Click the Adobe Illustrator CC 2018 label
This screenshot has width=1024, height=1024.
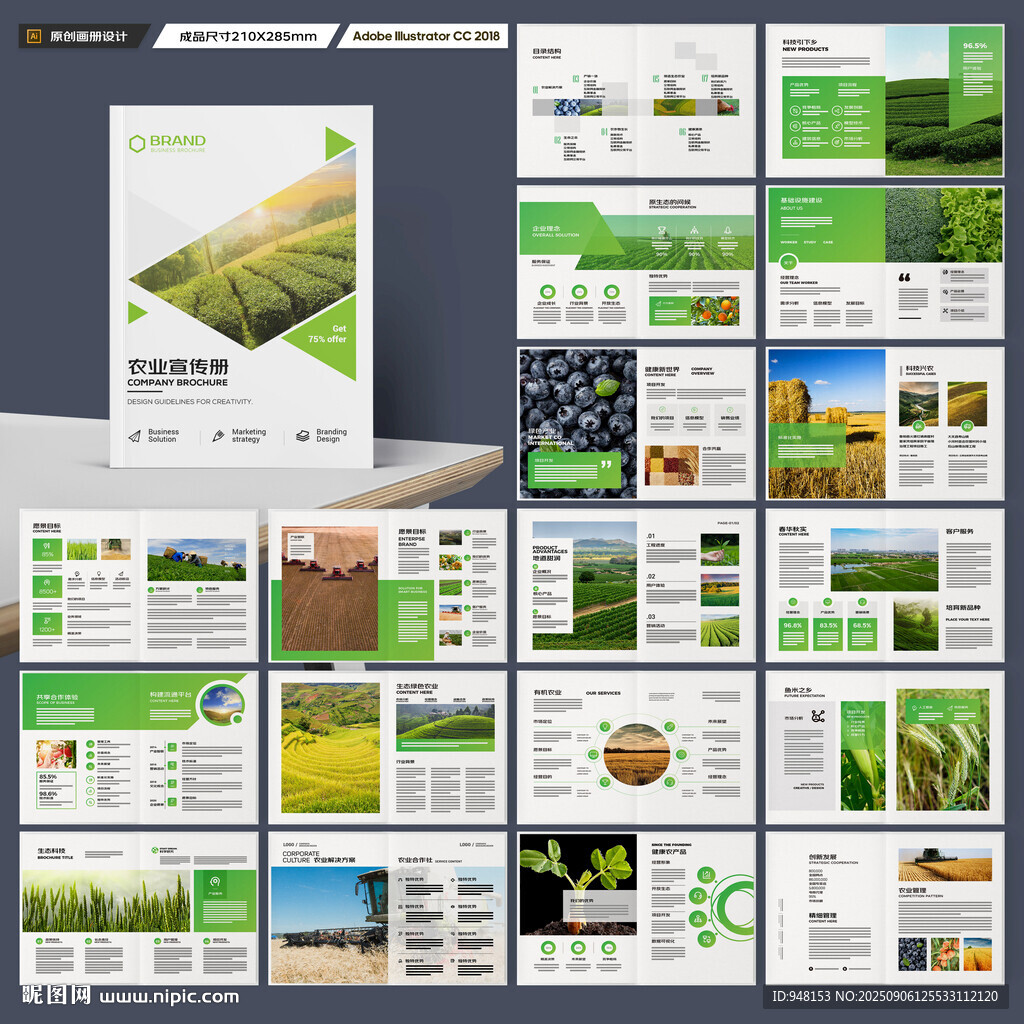click(426, 36)
